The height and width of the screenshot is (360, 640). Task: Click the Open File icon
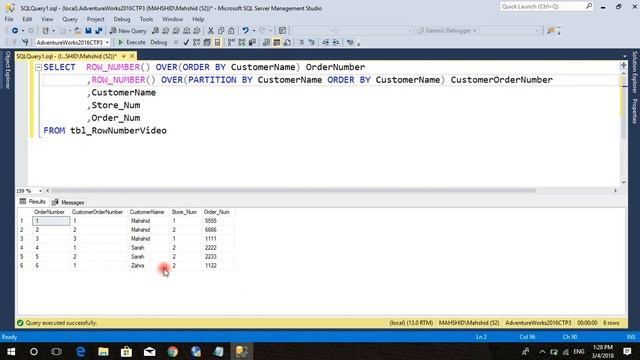(x=77, y=31)
